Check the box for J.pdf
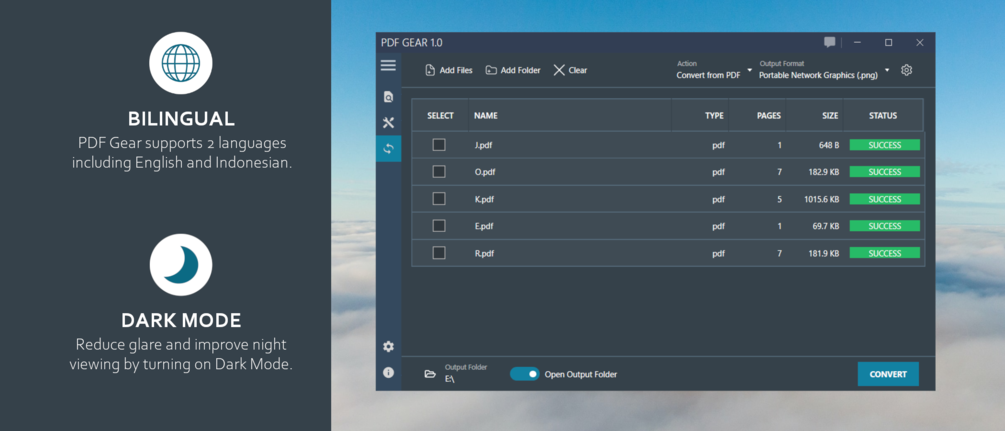This screenshot has height=431, width=1005. click(439, 145)
